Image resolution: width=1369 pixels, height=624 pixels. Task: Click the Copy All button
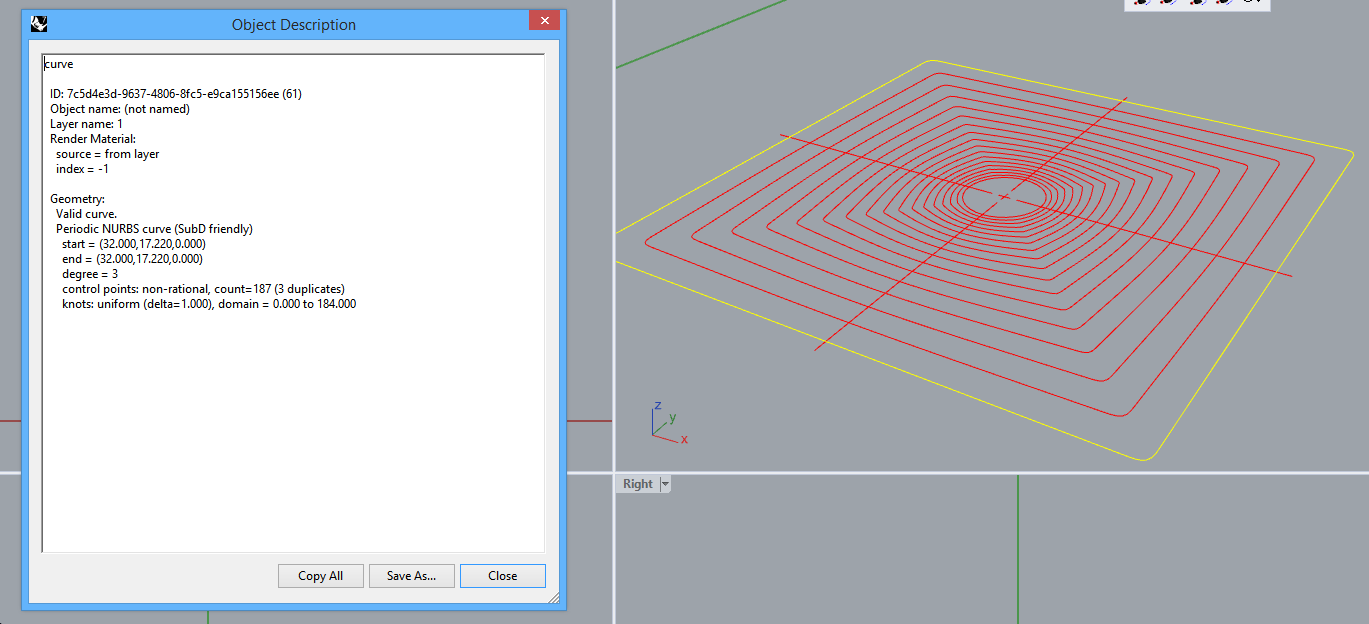(320, 576)
